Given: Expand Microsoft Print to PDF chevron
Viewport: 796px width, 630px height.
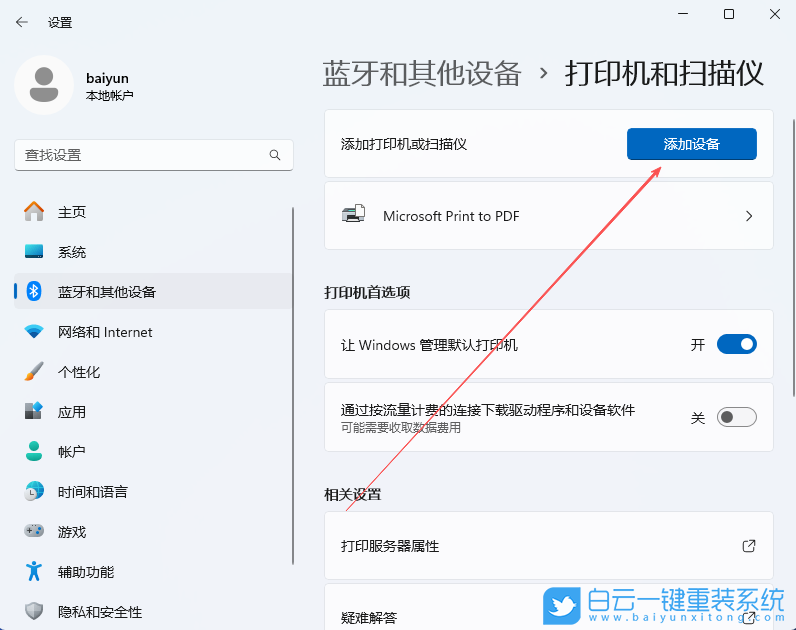Looking at the screenshot, I should click(749, 216).
